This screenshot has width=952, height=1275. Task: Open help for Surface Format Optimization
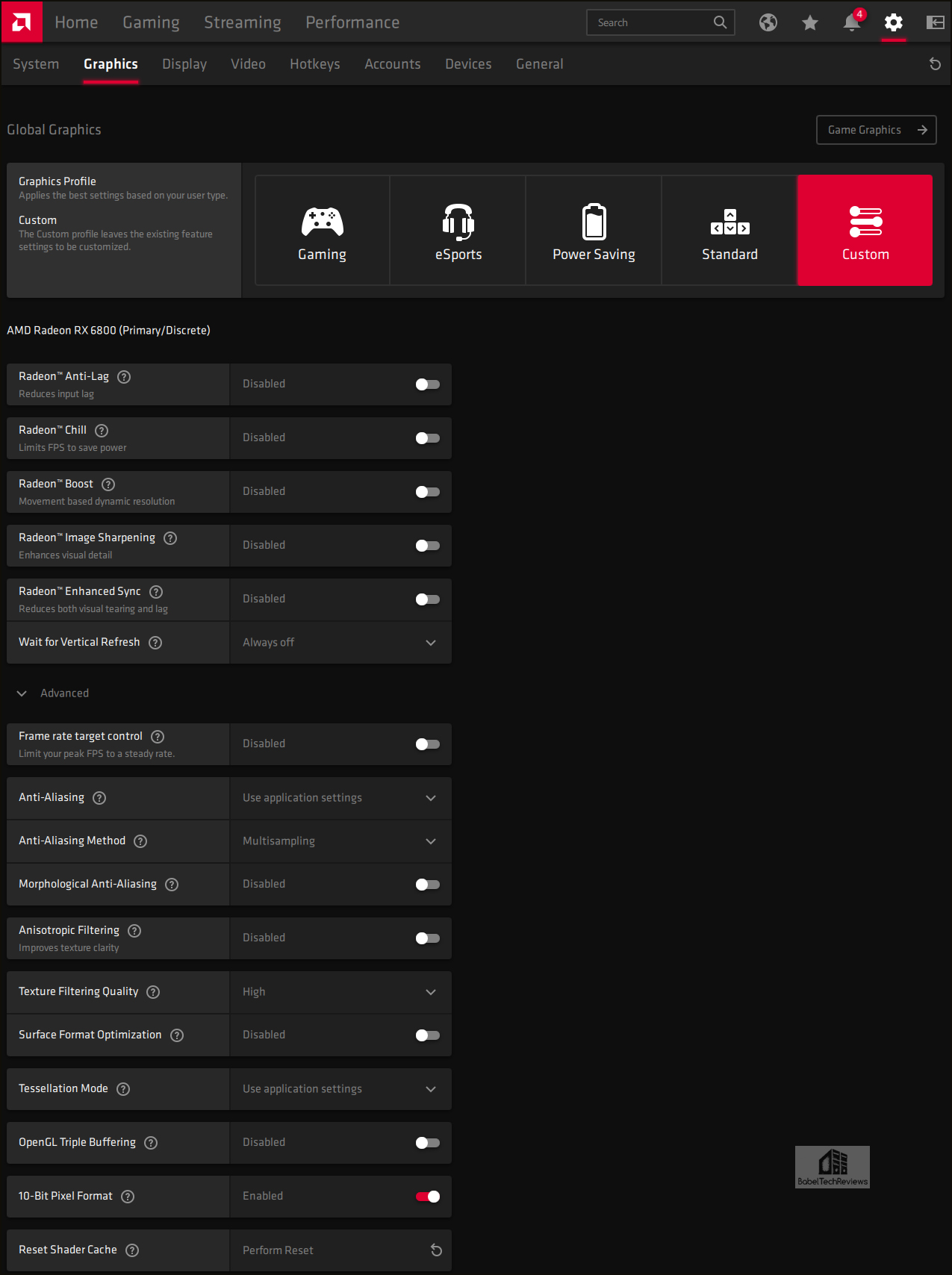click(x=177, y=1035)
